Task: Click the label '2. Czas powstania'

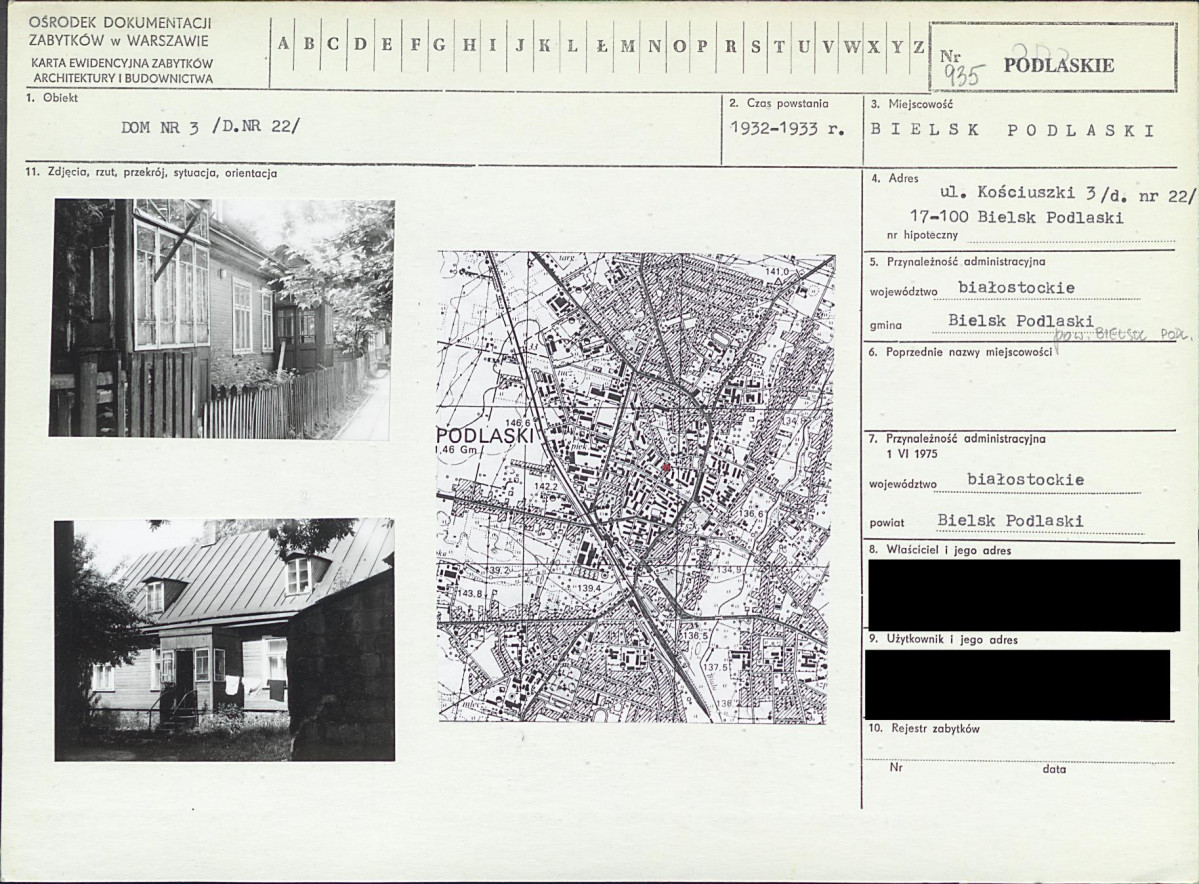Action: [x=778, y=103]
